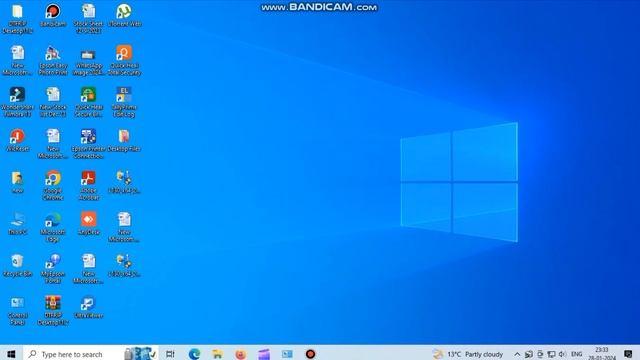Open the Adobe Acrobat desktop shortcut
This screenshot has width=640, height=360.
click(x=89, y=185)
